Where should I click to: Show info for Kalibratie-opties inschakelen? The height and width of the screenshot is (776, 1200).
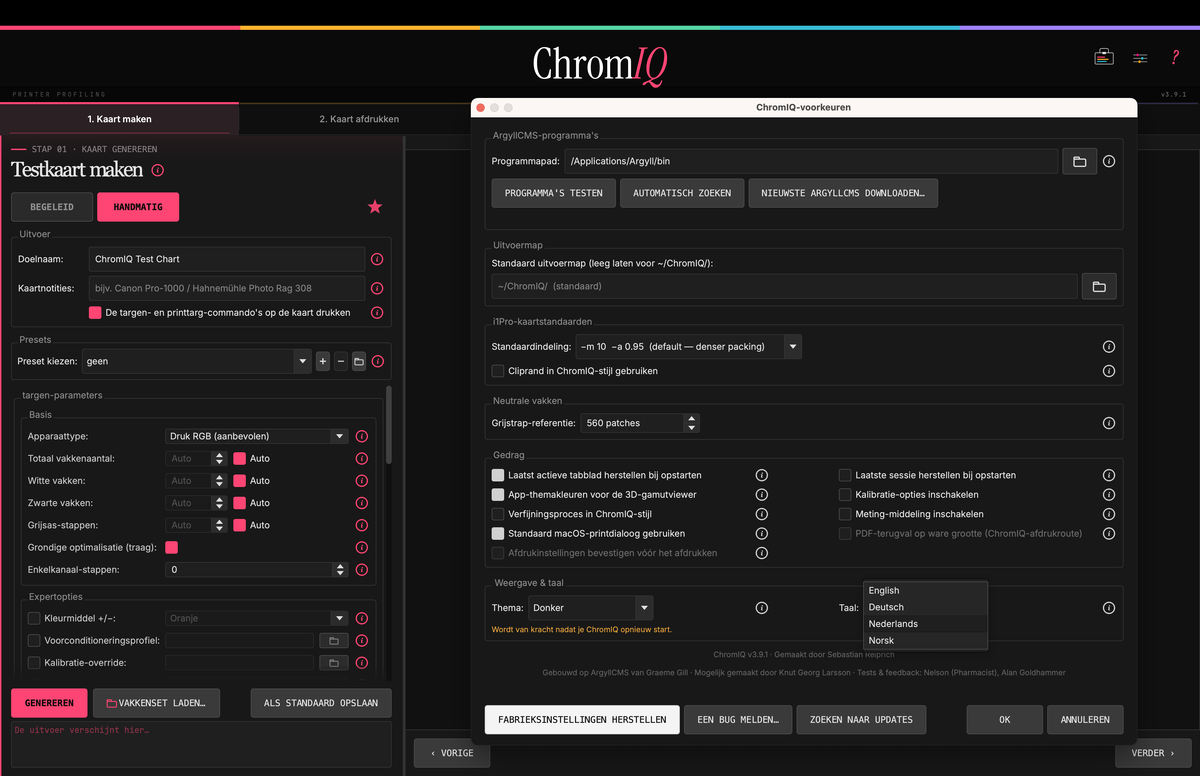click(x=1109, y=494)
